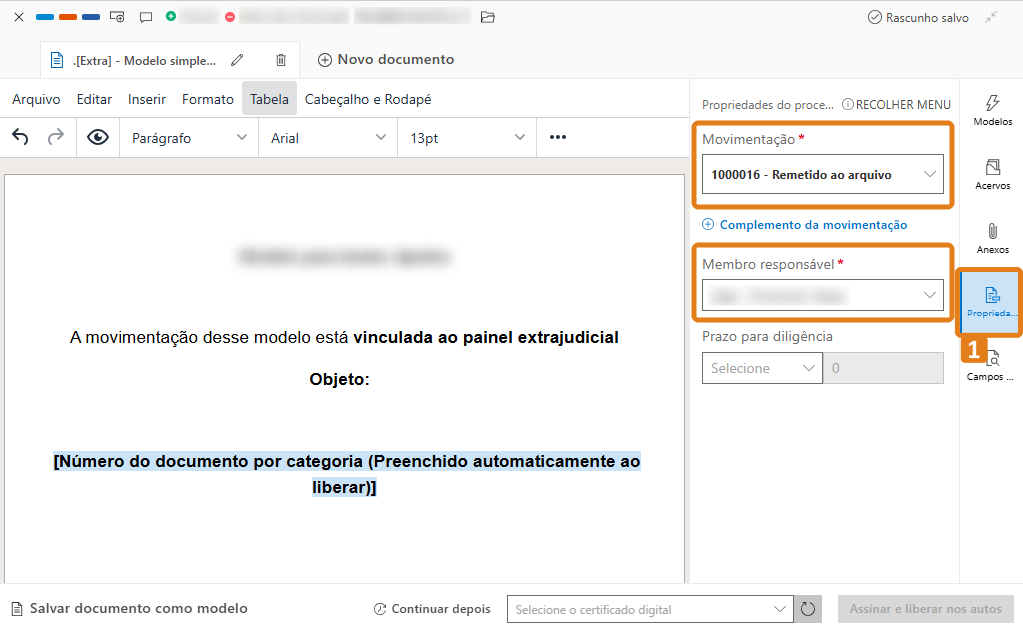Toggle the document preview eye icon
Image resolution: width=1023 pixels, height=629 pixels.
(x=95, y=137)
